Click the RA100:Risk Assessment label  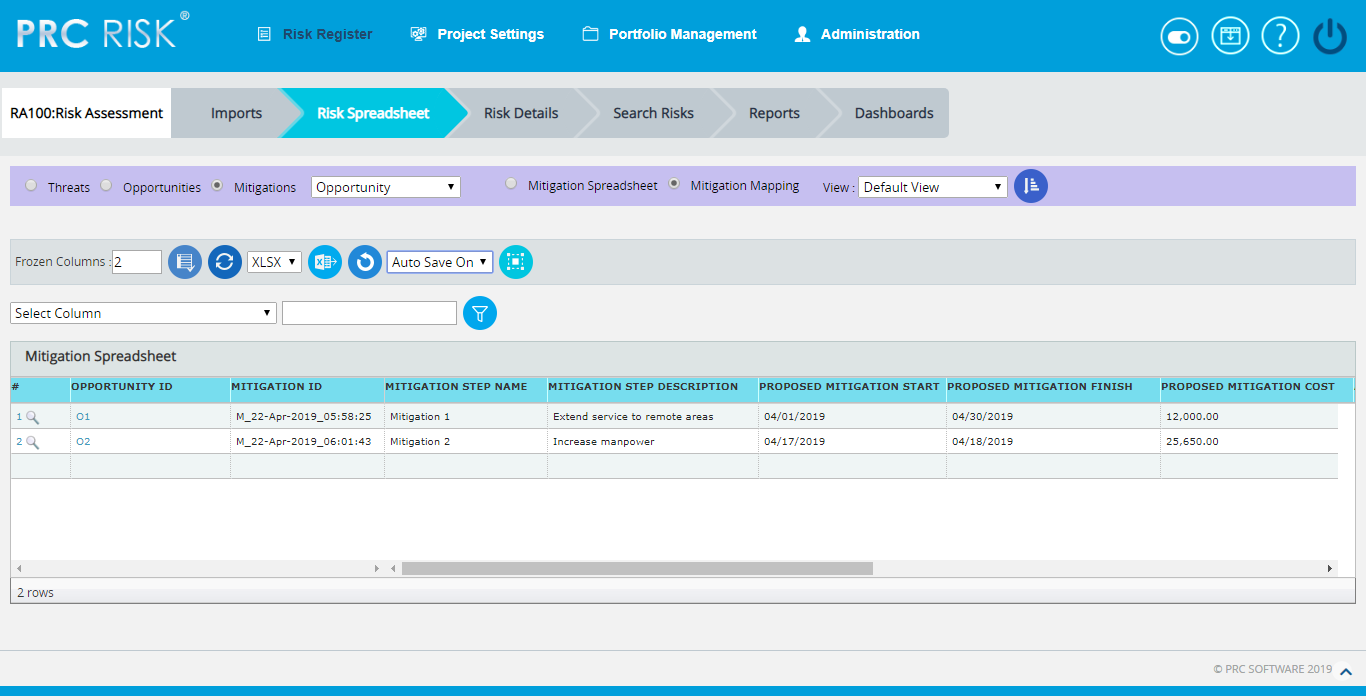86,113
